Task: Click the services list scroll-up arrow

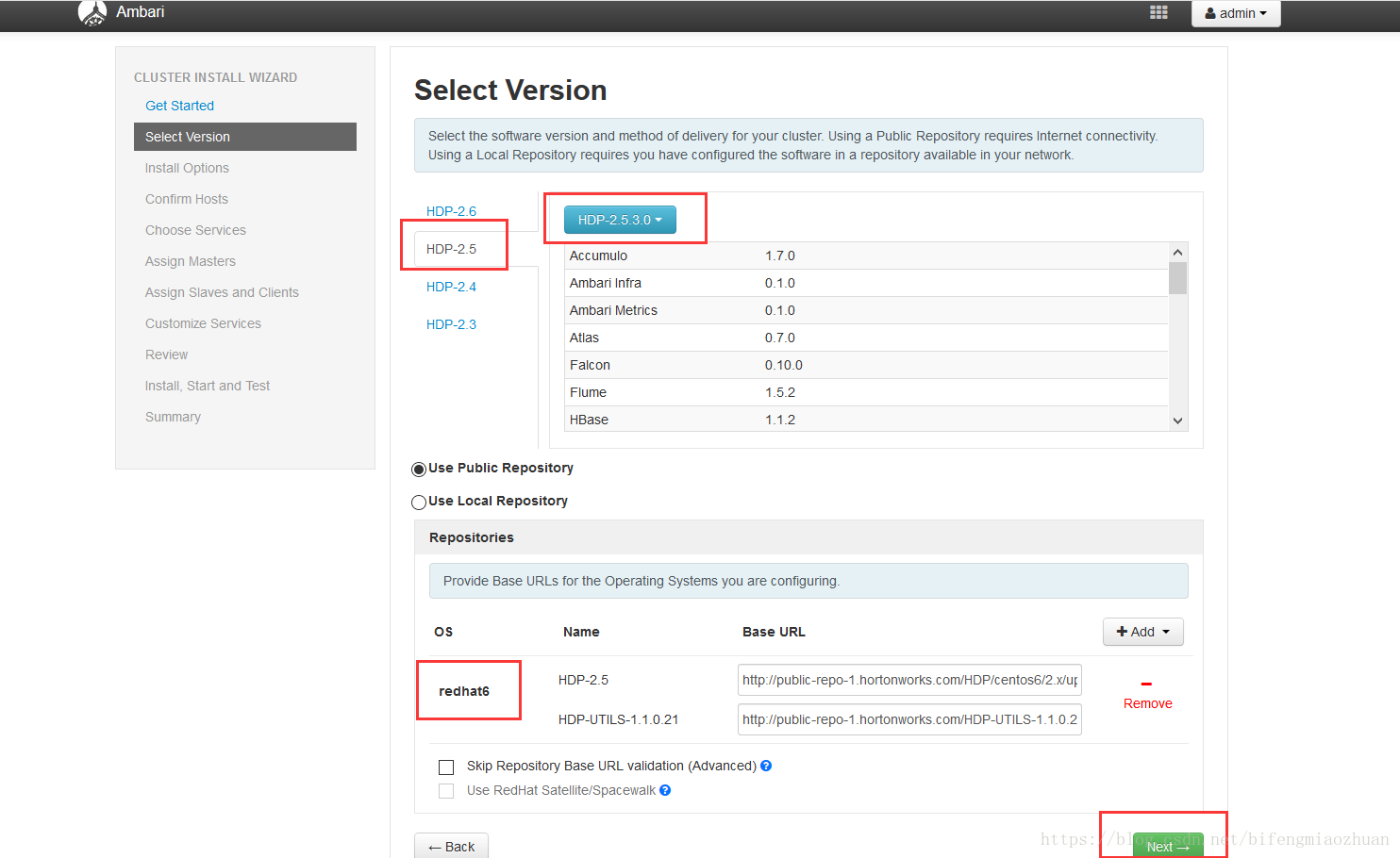Action: point(1177,252)
